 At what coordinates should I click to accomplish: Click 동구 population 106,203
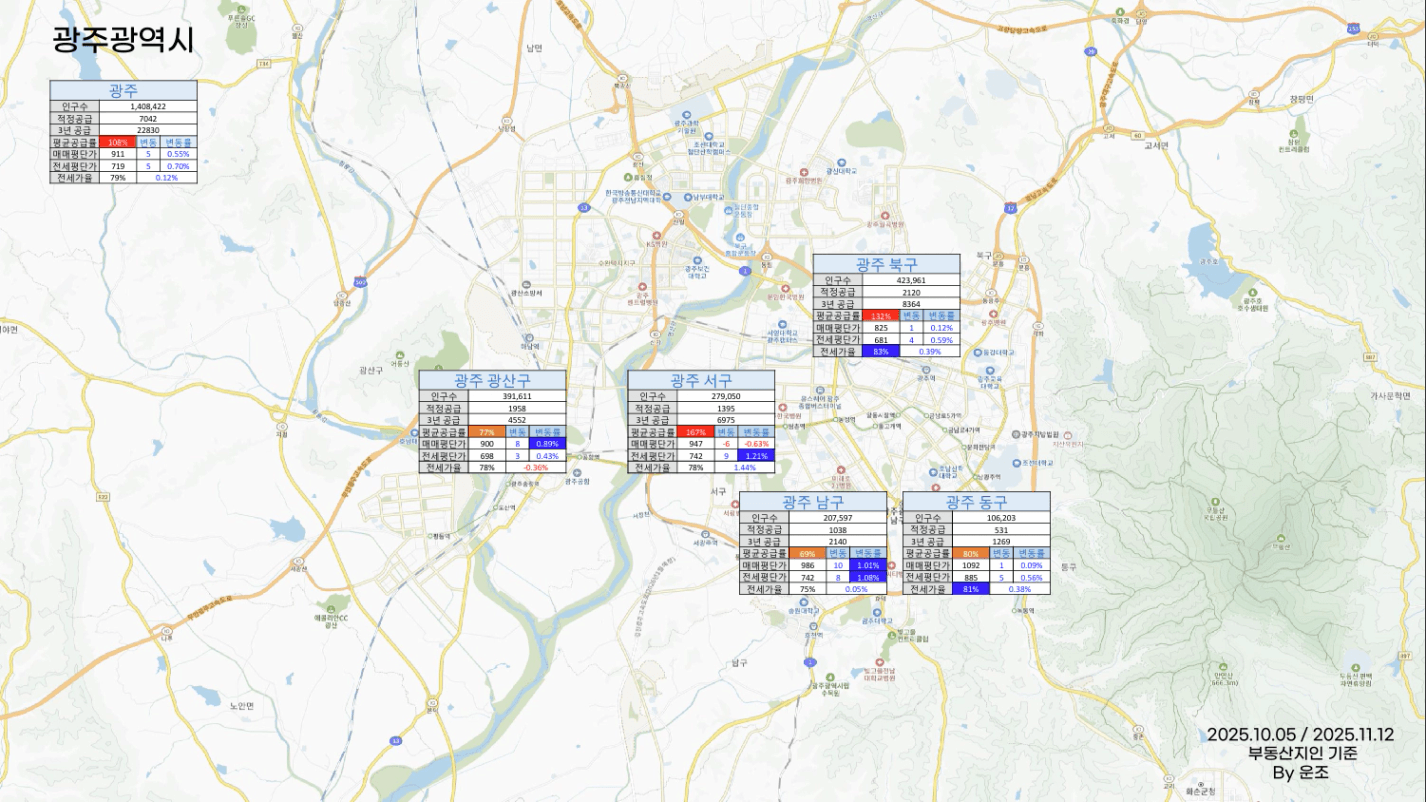click(1002, 518)
